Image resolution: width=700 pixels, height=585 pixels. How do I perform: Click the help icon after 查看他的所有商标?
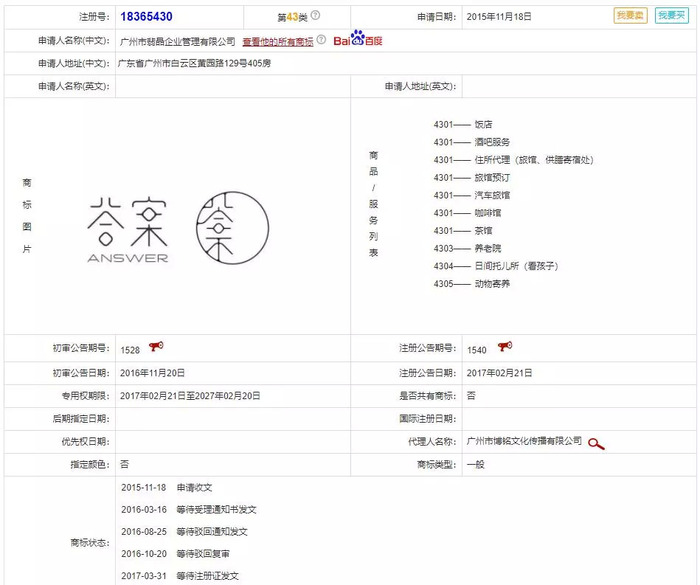[x=322, y=40]
